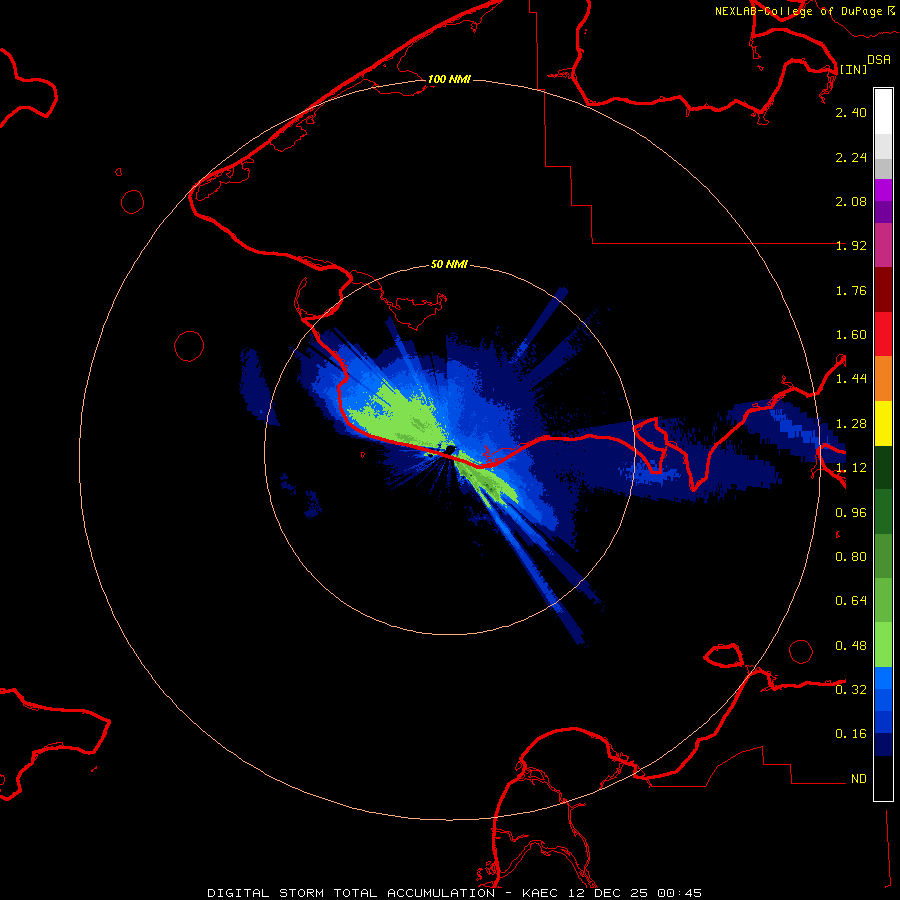Click the dark red swatch in color scale
Screen dimensions: 900x900
click(x=883, y=290)
